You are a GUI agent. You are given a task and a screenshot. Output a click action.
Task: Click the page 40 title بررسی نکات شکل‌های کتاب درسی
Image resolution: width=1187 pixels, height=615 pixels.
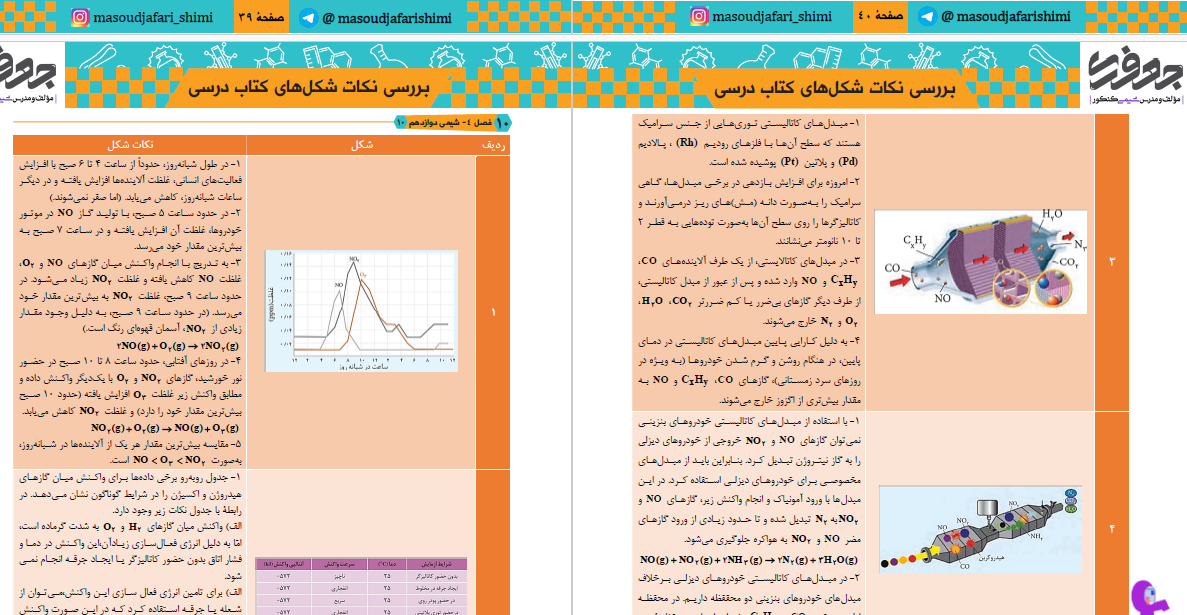pos(834,89)
